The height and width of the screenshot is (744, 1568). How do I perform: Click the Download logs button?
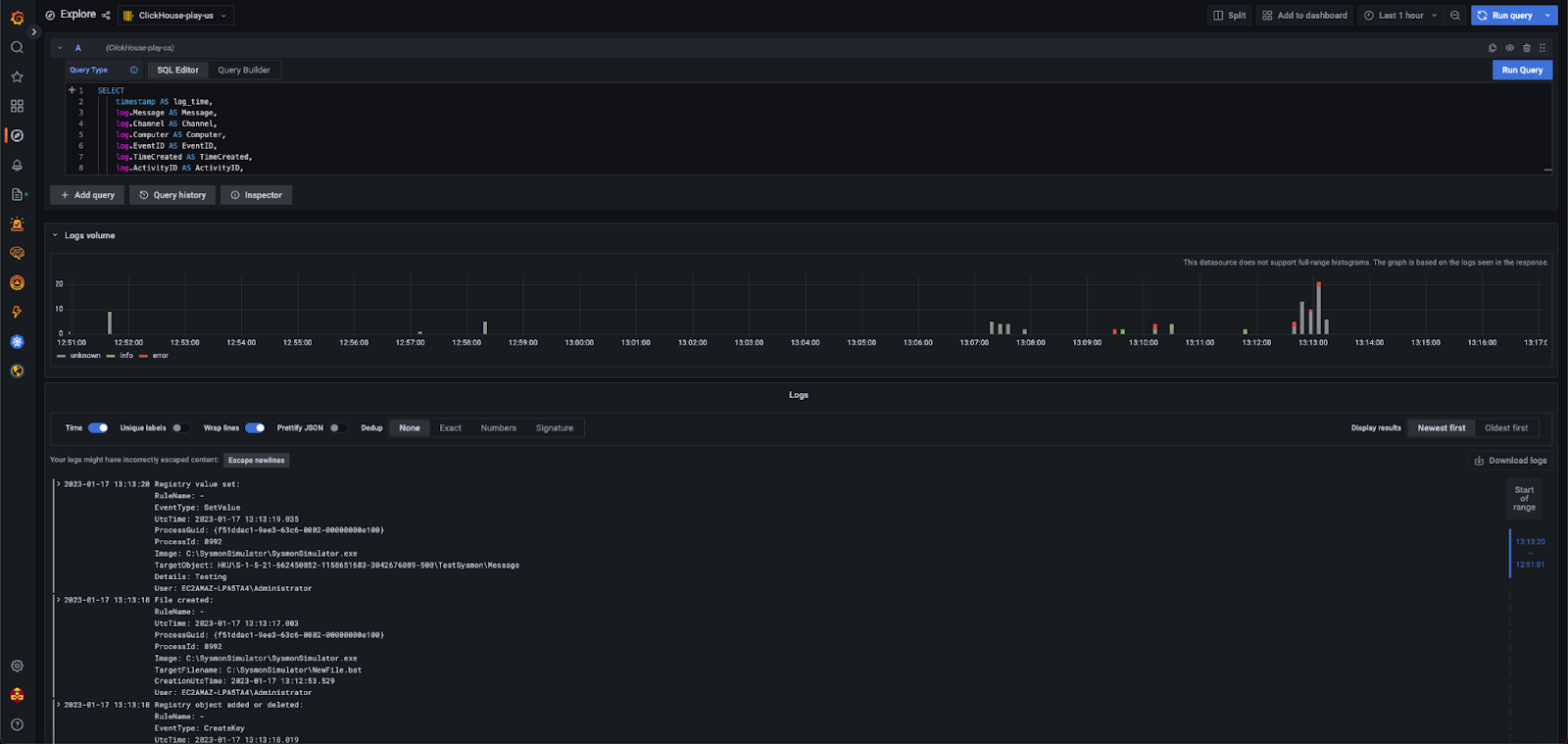[1510, 461]
